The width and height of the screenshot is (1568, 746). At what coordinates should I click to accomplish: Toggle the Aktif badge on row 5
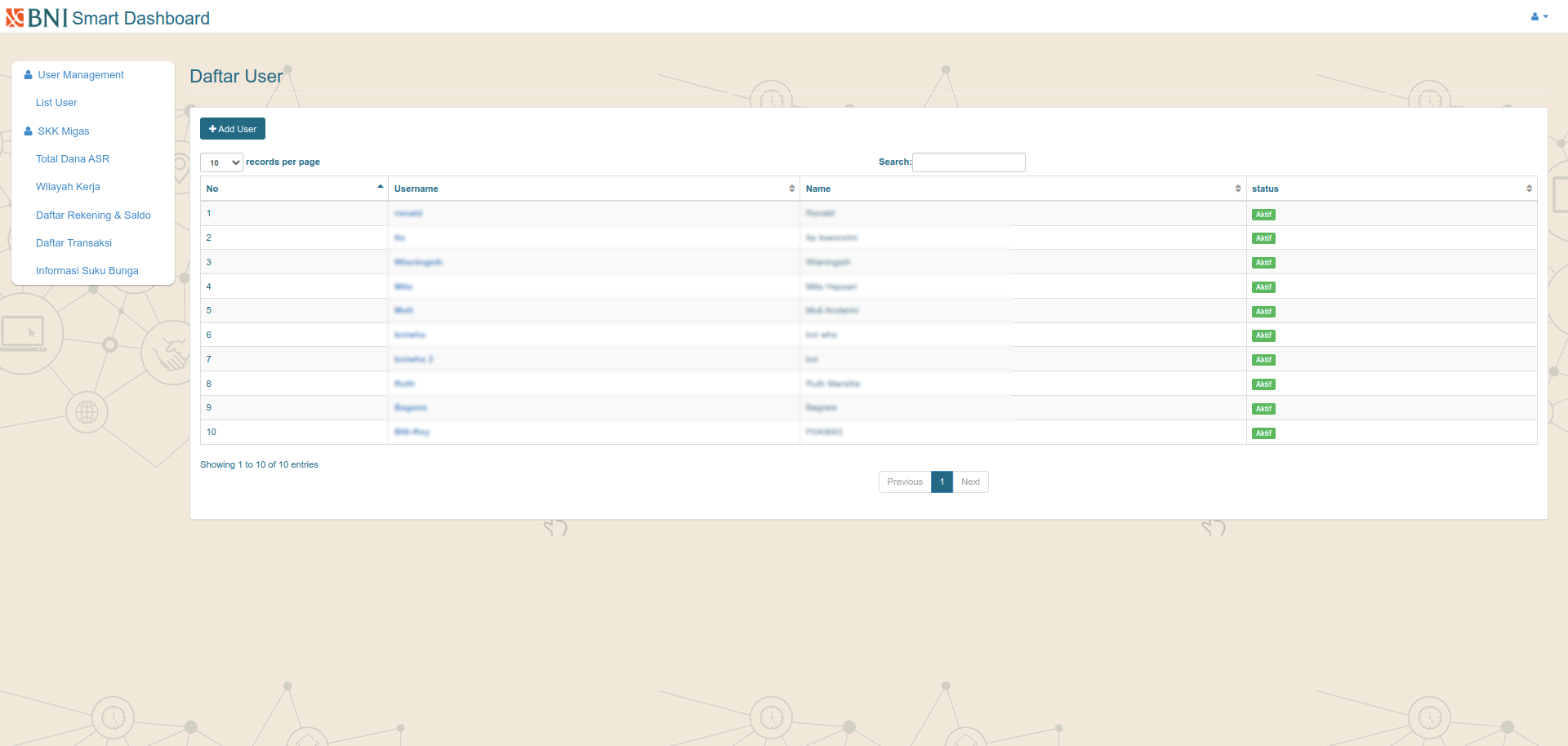tap(1263, 311)
